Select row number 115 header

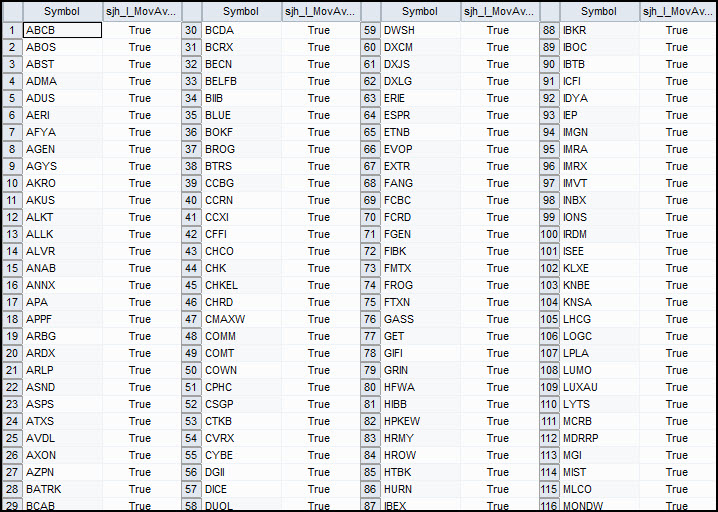(549, 489)
